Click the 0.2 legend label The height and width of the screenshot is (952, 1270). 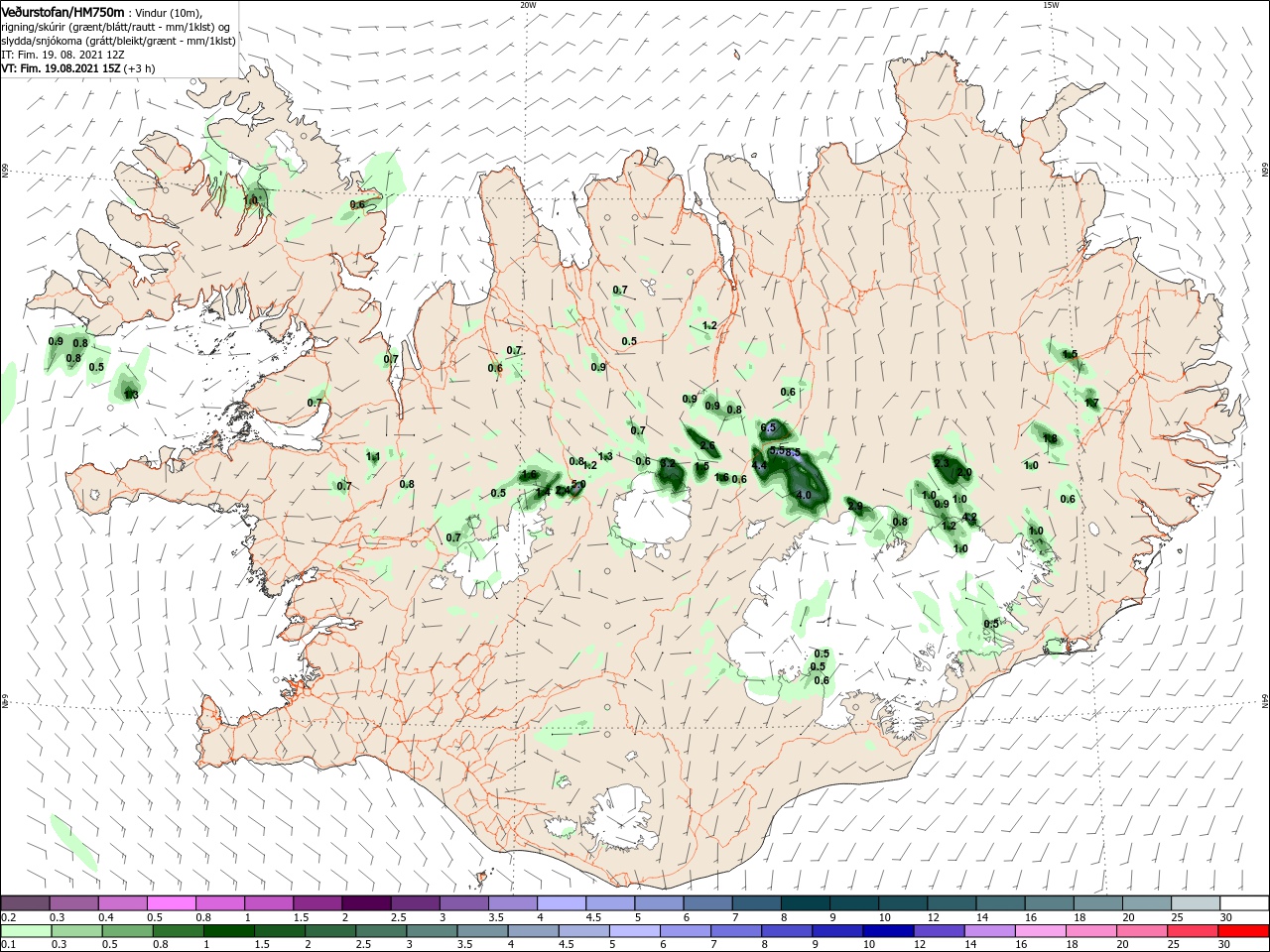pos(9,917)
